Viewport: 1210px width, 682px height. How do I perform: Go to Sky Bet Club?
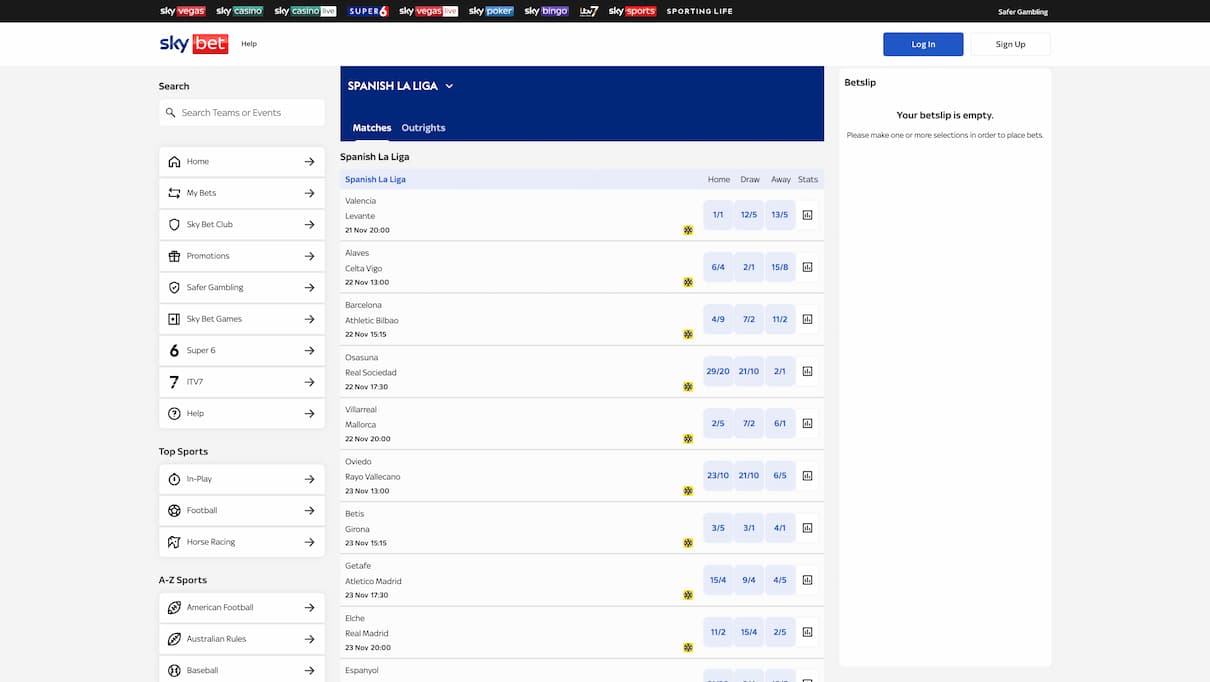pos(242,224)
